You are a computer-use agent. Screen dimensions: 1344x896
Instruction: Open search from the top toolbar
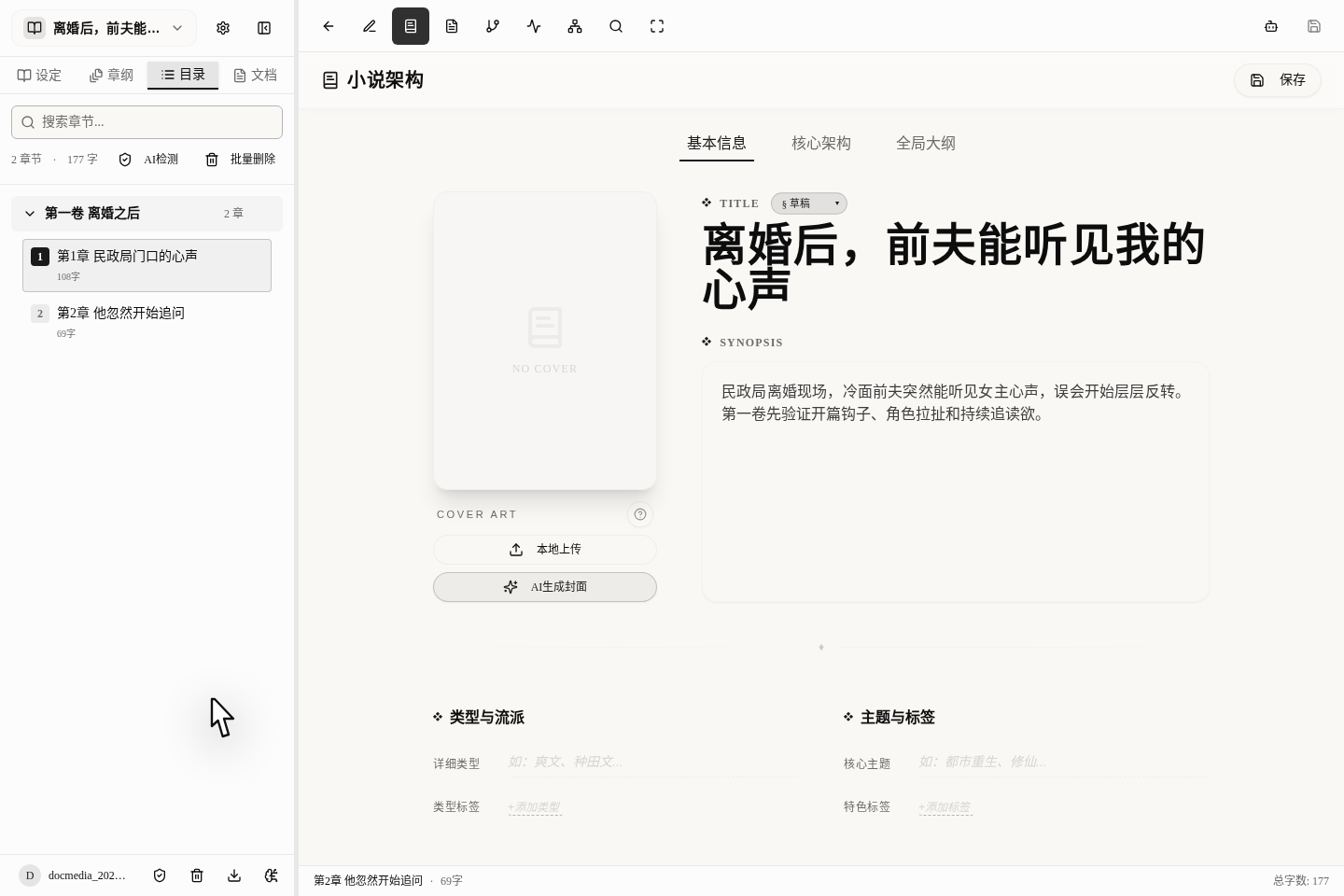pyautogui.click(x=616, y=26)
